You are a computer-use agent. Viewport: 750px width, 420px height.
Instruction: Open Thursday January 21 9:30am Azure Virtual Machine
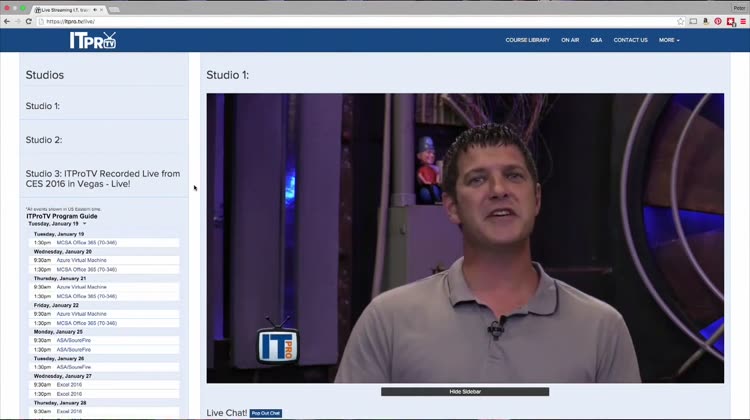[x=104, y=287]
